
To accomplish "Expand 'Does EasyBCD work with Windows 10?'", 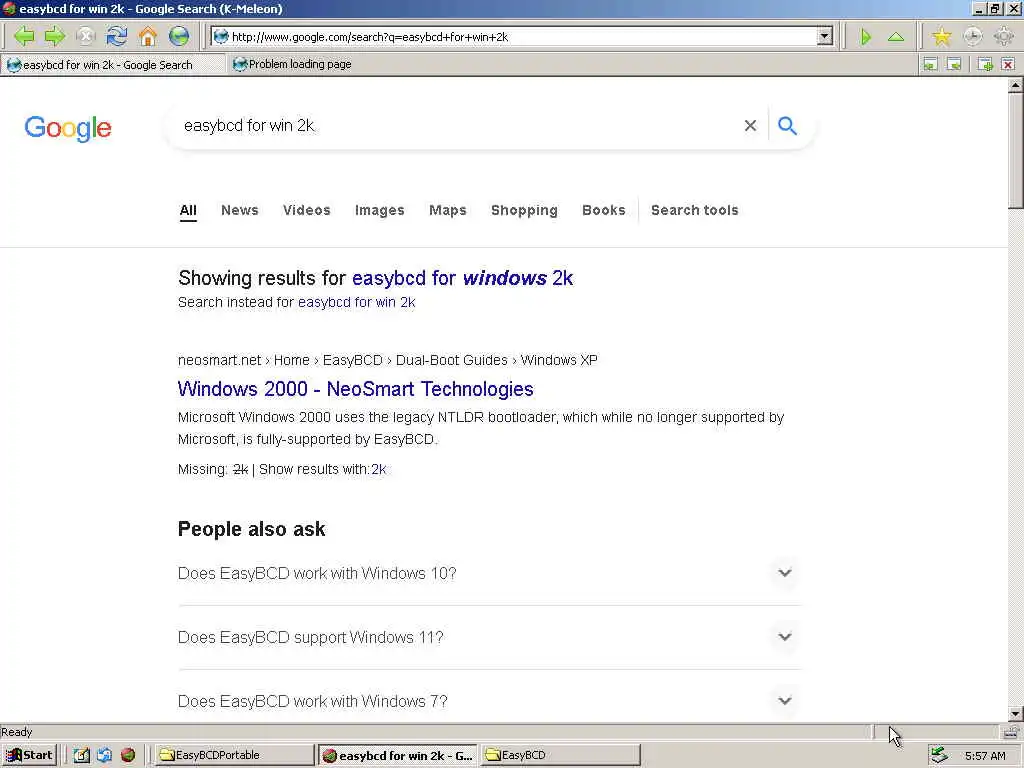I will [x=489, y=573].
